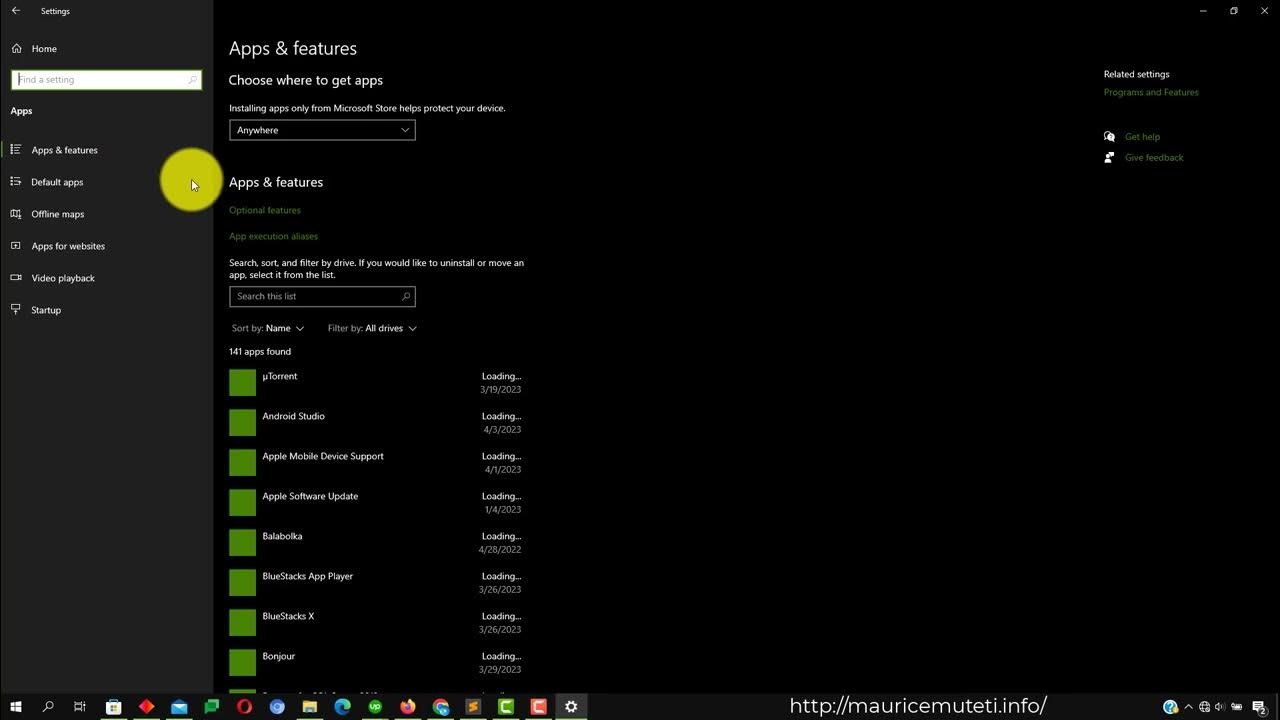
Task: Select Apple Software Update entry
Action: pos(376,502)
